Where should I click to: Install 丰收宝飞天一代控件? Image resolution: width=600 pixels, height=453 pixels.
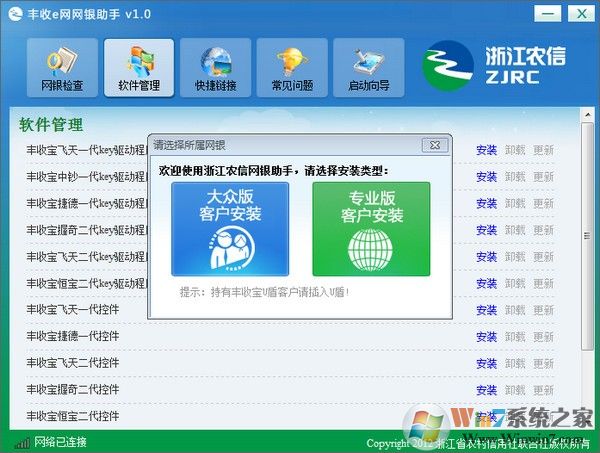(x=486, y=310)
